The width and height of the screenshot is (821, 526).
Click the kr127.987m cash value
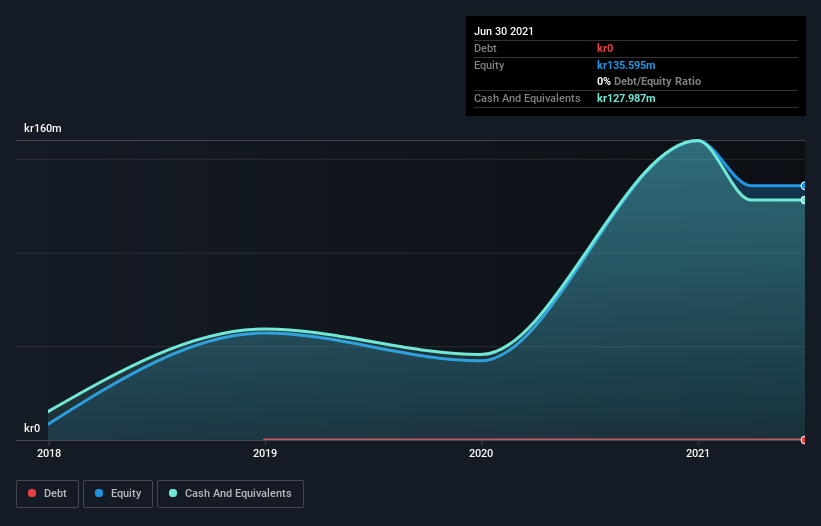click(x=626, y=98)
